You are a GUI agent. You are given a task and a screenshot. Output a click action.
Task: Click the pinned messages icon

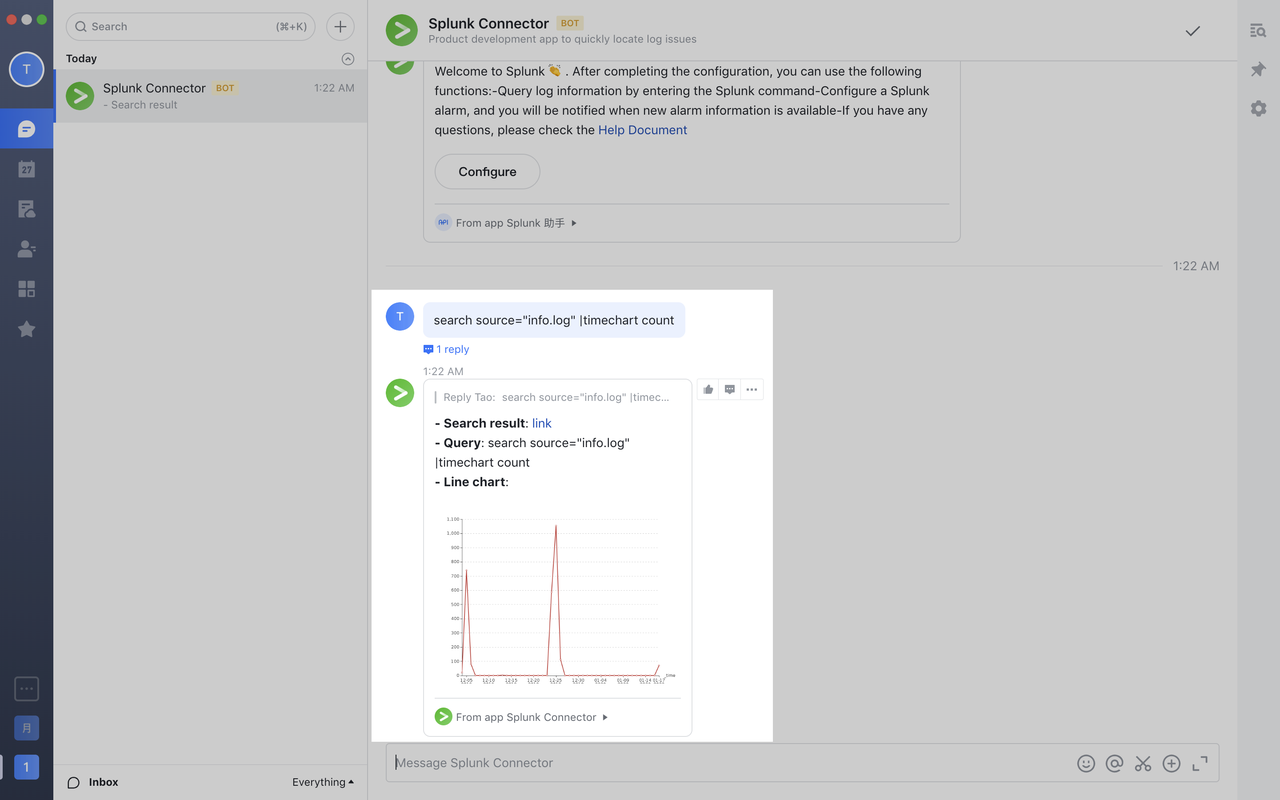coord(1257,68)
